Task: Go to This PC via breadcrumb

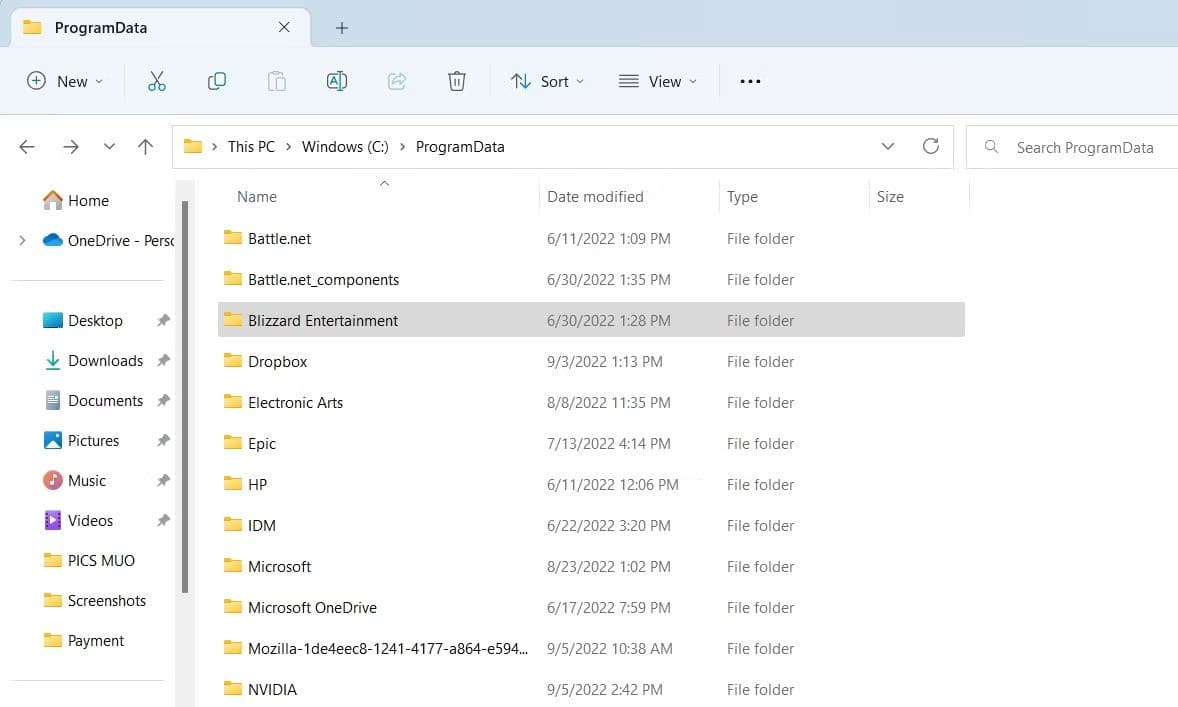Action: tap(250, 146)
